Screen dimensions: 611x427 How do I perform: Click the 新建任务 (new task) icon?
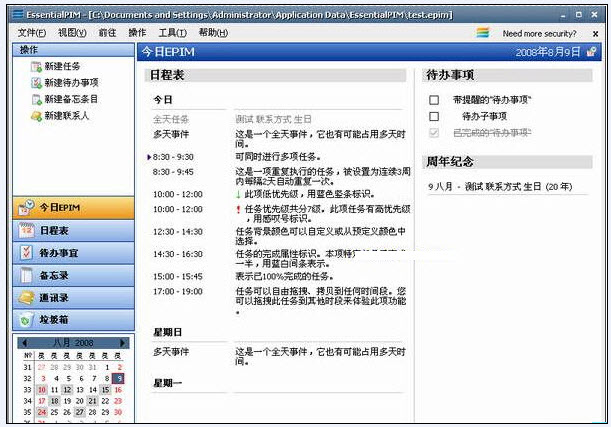click(x=36, y=66)
